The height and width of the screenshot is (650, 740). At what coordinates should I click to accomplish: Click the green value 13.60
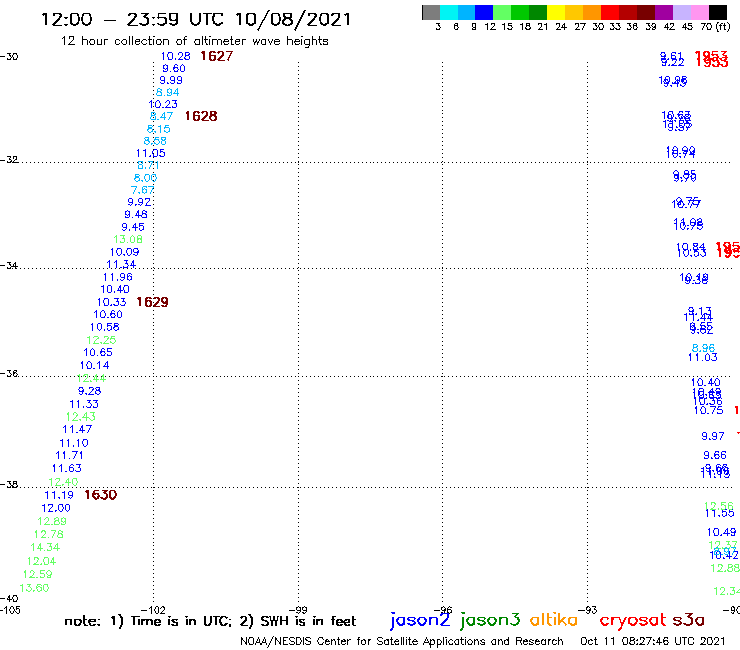(x=34, y=588)
